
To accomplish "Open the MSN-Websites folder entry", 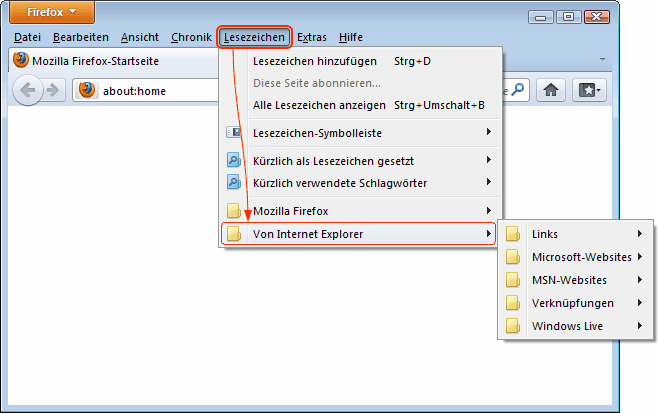I will (x=575, y=280).
